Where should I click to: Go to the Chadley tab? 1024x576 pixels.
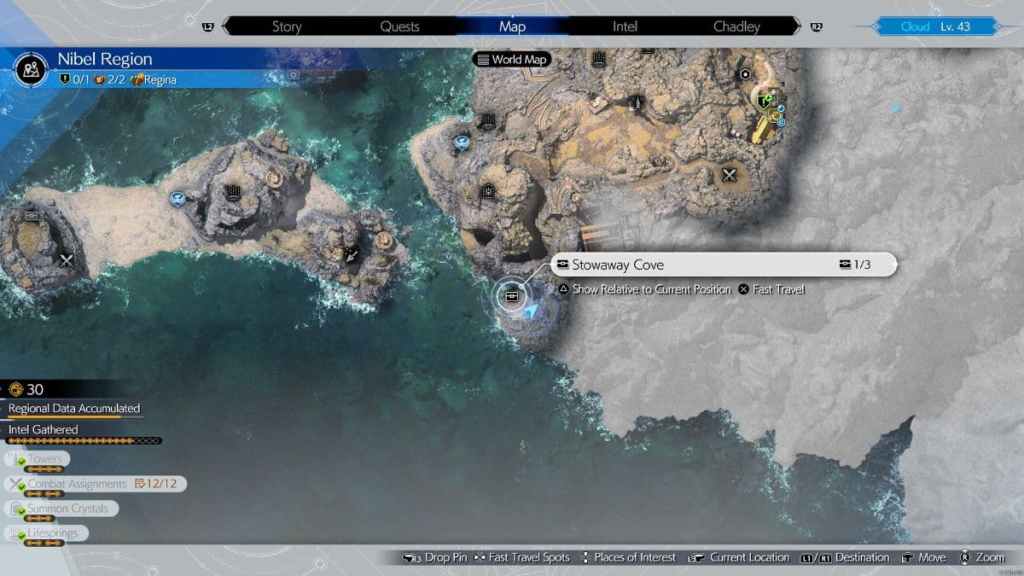click(x=736, y=27)
